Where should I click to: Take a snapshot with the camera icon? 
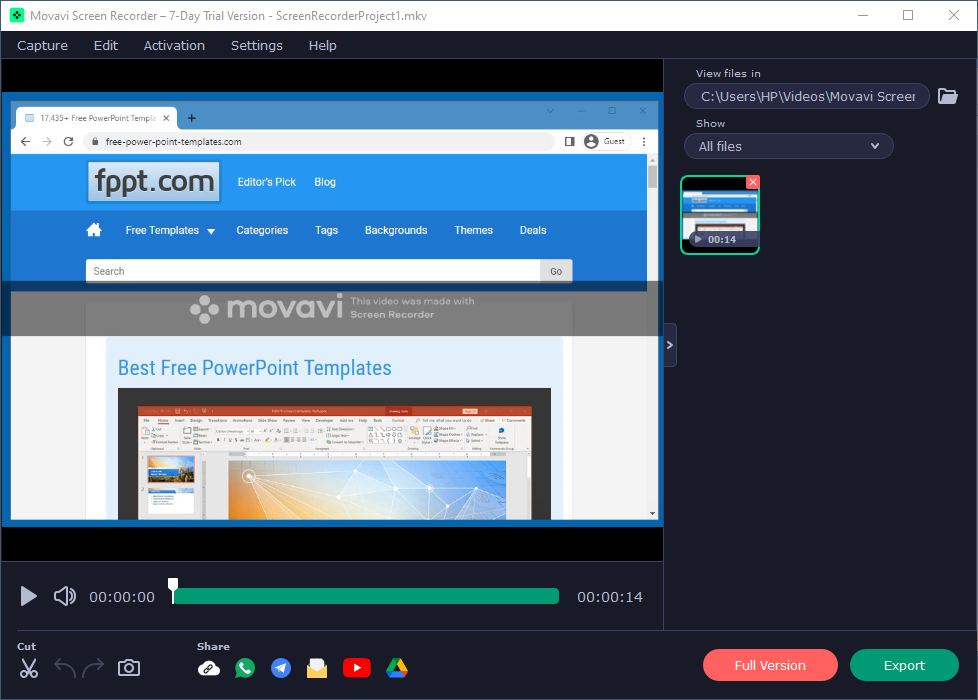(129, 668)
